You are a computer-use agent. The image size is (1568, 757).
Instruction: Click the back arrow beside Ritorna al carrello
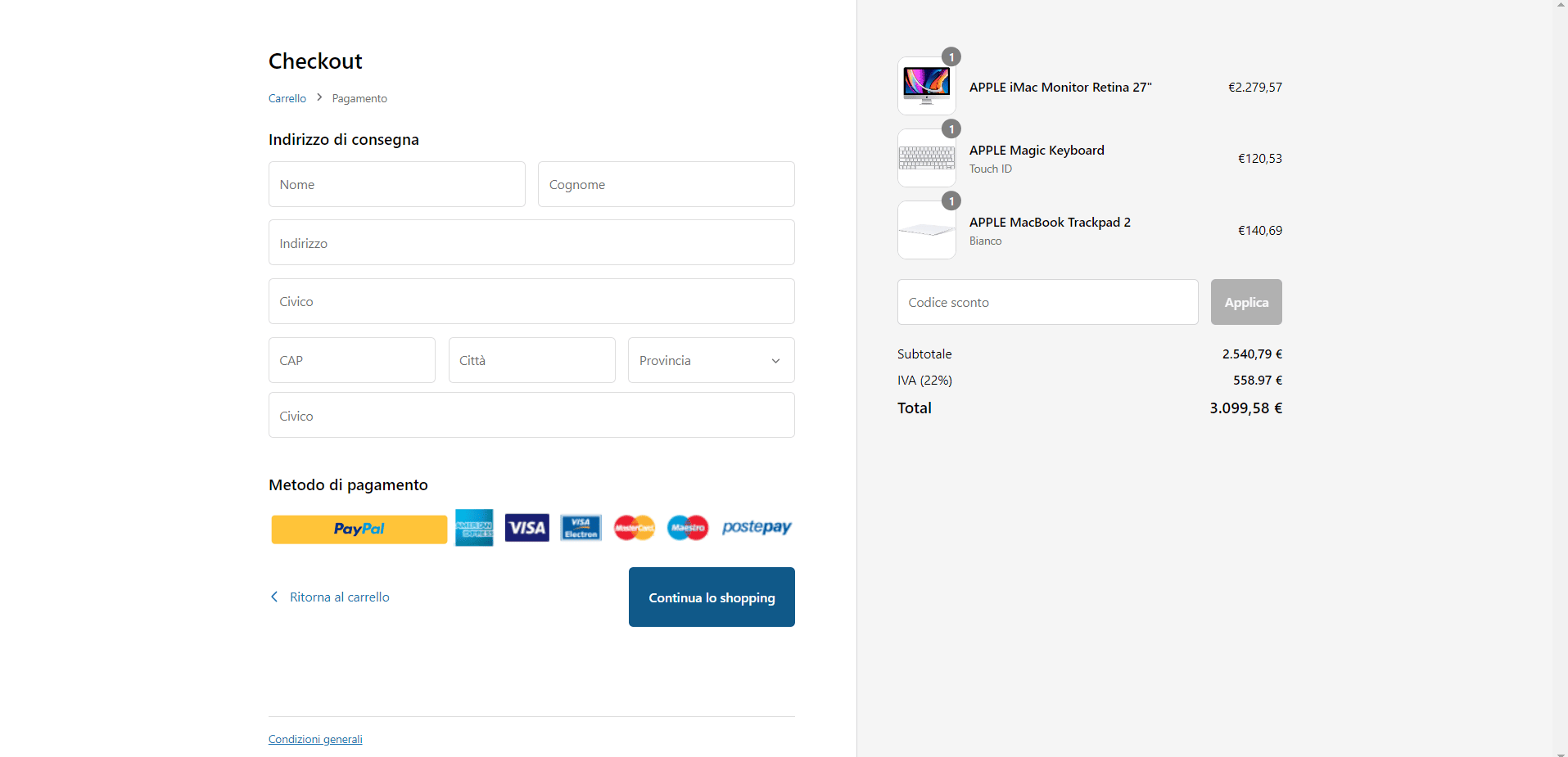[x=274, y=597]
